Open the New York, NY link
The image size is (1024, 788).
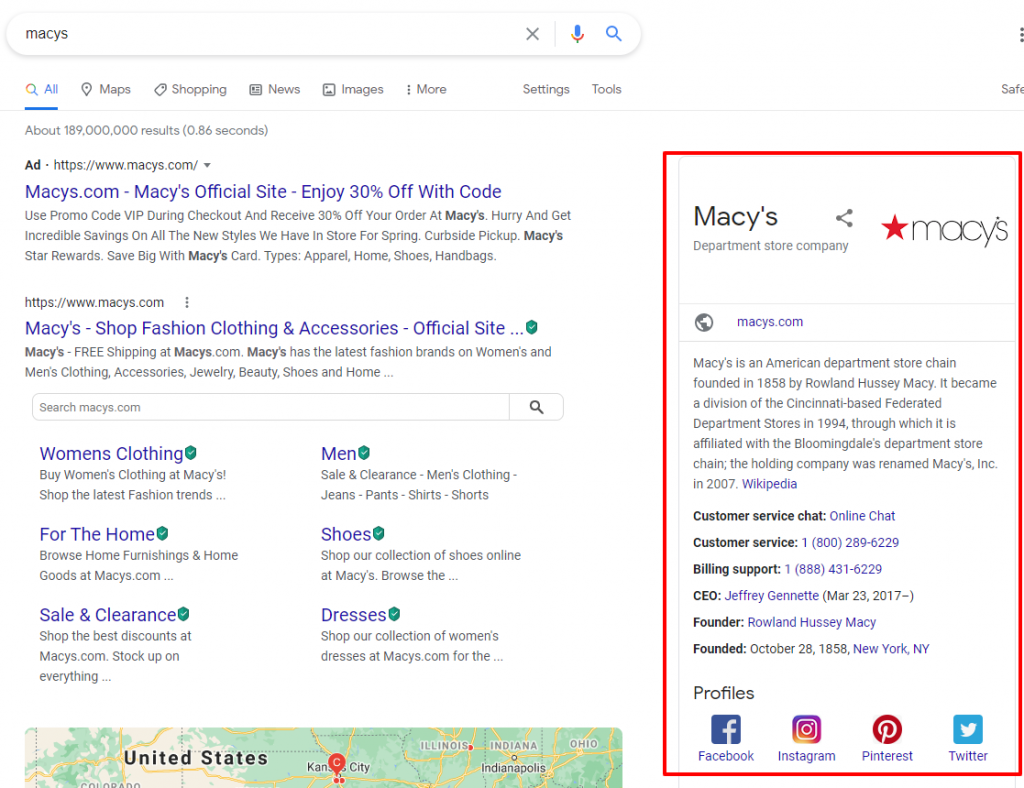coord(891,649)
